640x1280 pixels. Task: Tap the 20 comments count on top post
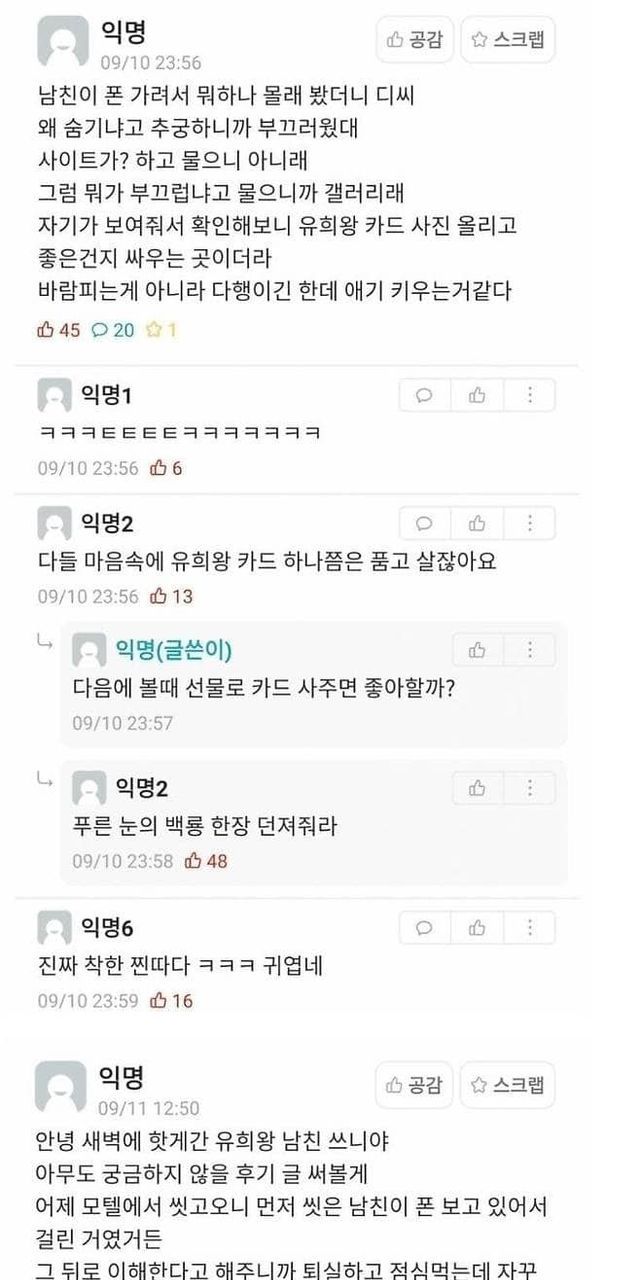[113, 330]
